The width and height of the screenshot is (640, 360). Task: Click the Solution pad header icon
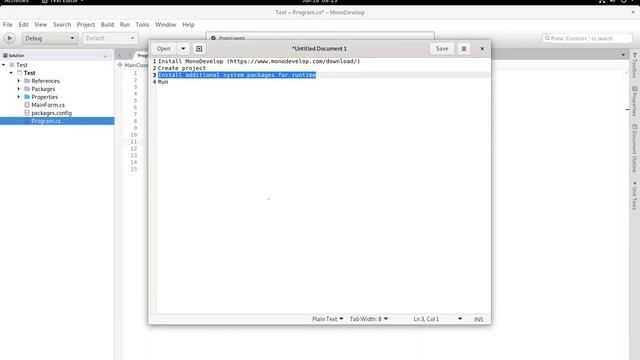[5, 55]
